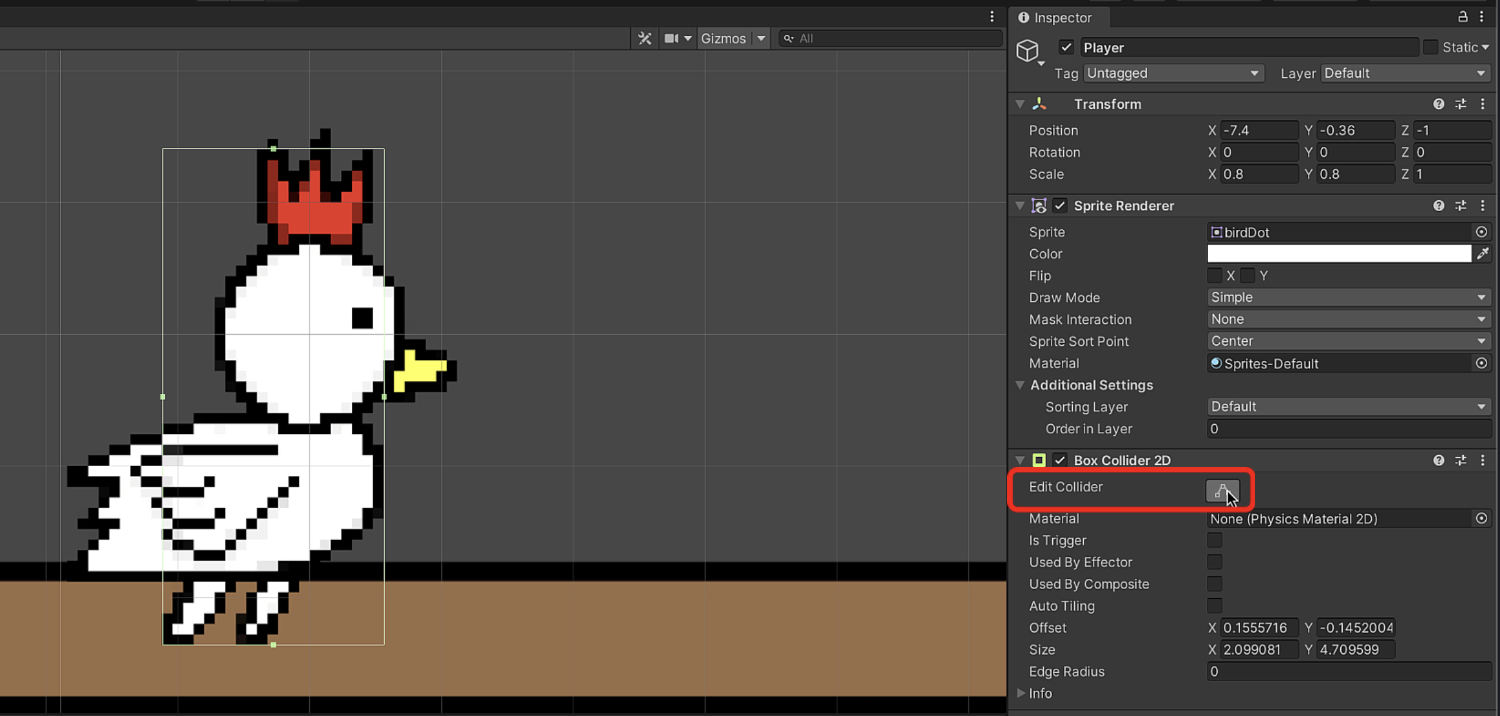Viewport: 1500px width, 716px height.
Task: Open the Box Collider 2D help icon
Action: pyautogui.click(x=1438, y=461)
